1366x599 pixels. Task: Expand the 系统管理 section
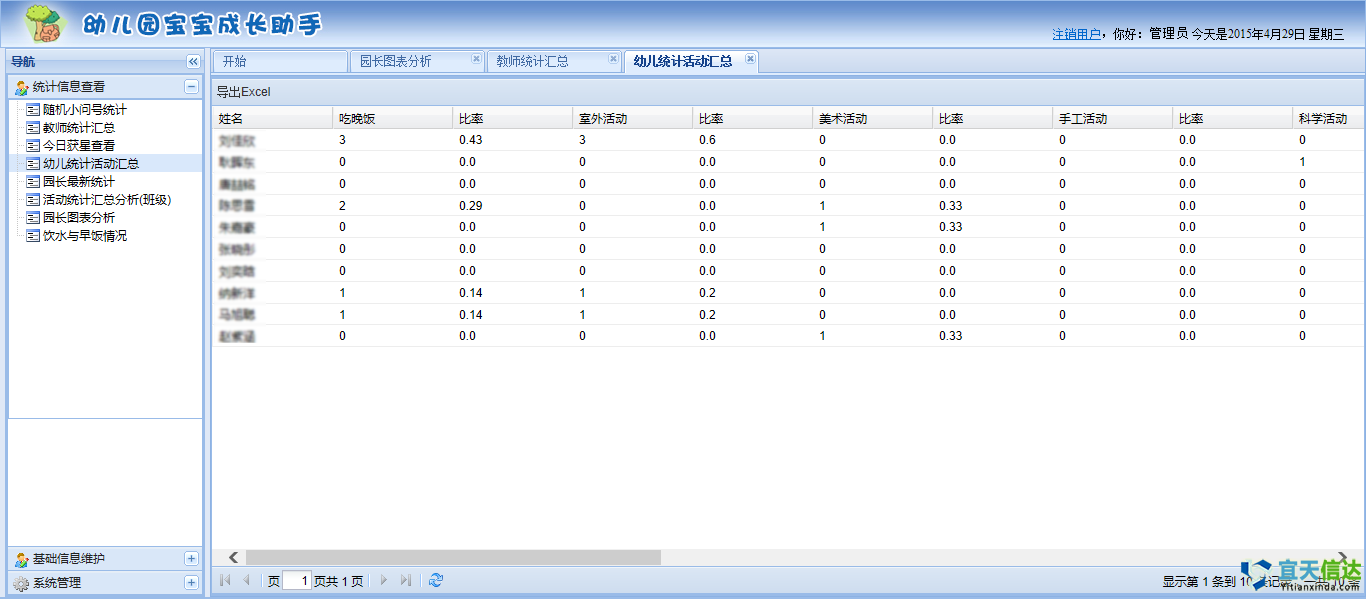(191, 583)
